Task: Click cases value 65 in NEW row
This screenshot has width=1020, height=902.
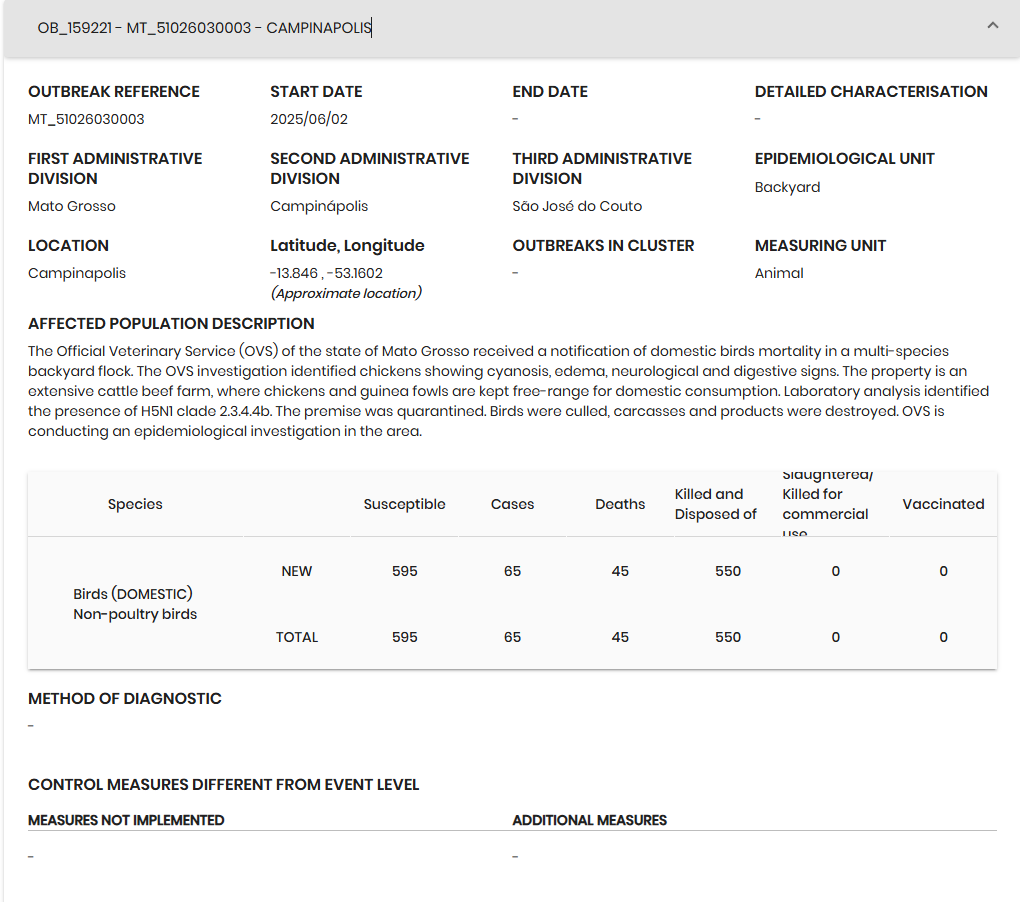Action: (512, 571)
